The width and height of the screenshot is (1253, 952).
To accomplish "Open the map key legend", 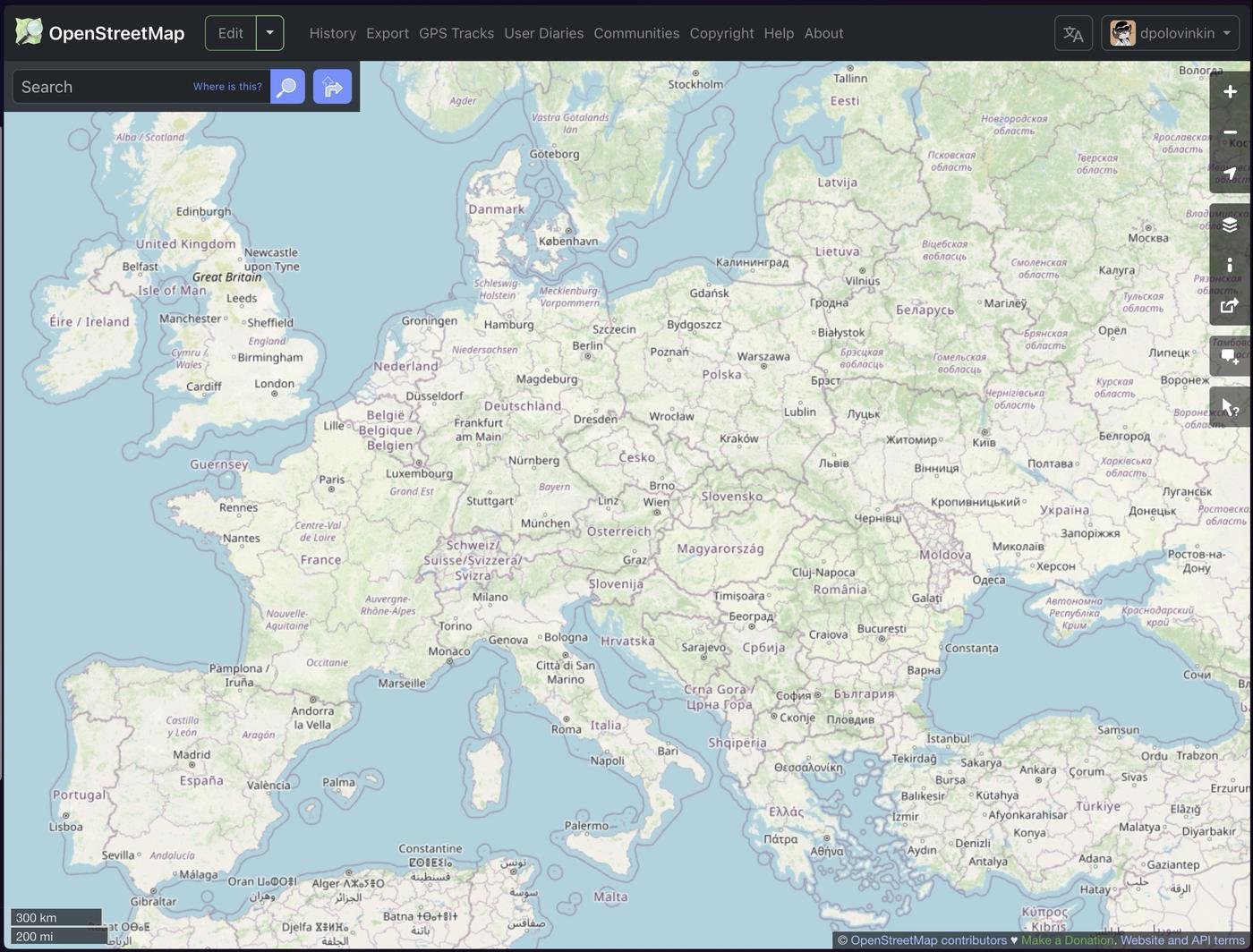I will (1230, 265).
